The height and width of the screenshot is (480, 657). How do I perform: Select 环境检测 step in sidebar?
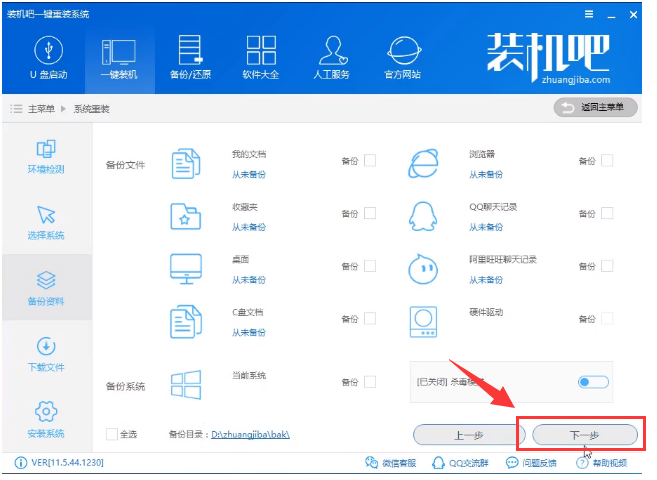(46, 155)
